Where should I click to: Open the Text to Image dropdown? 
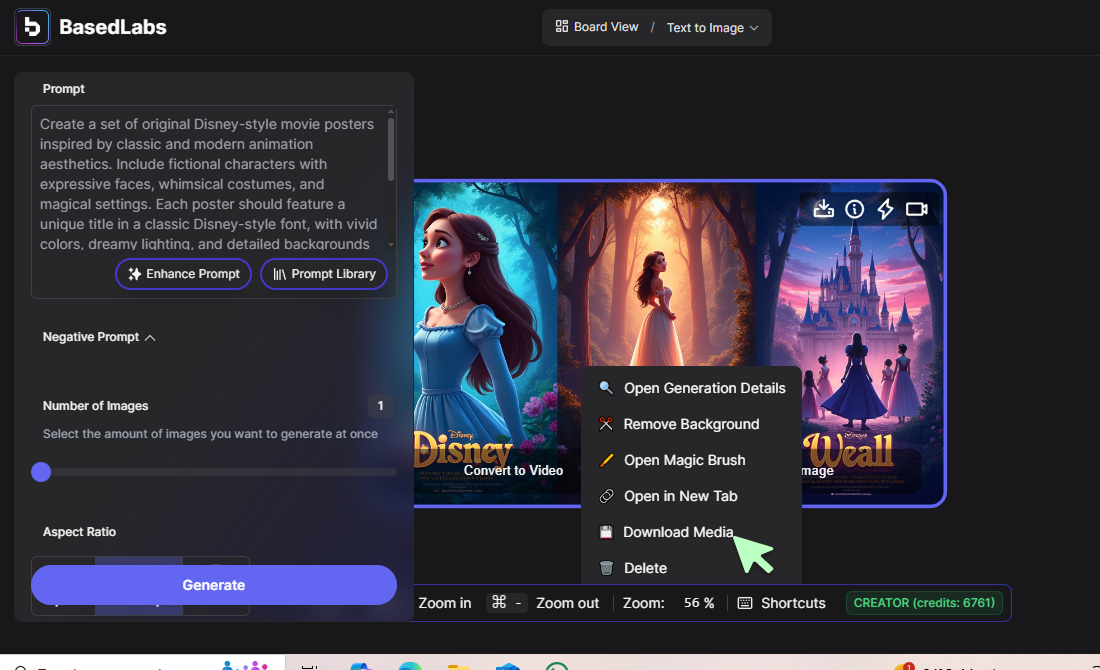(x=712, y=27)
